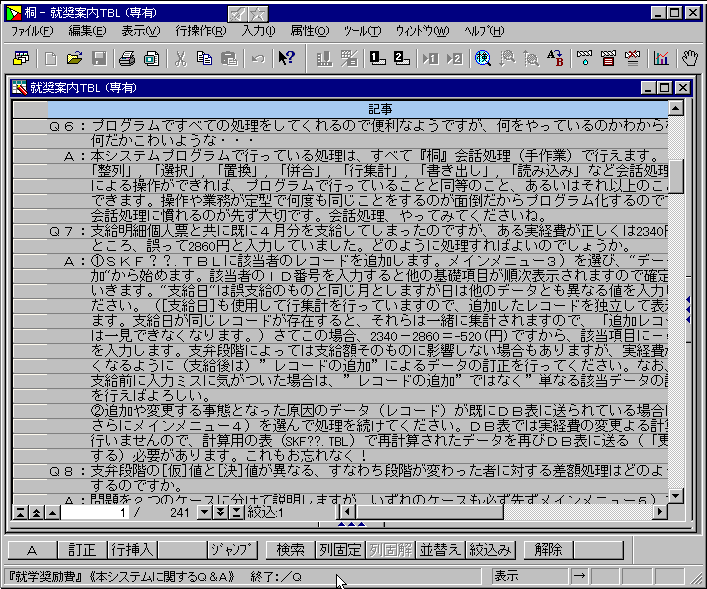The height and width of the screenshot is (589, 707).
Task: Select the hand pan tool
Action: pos(690,58)
